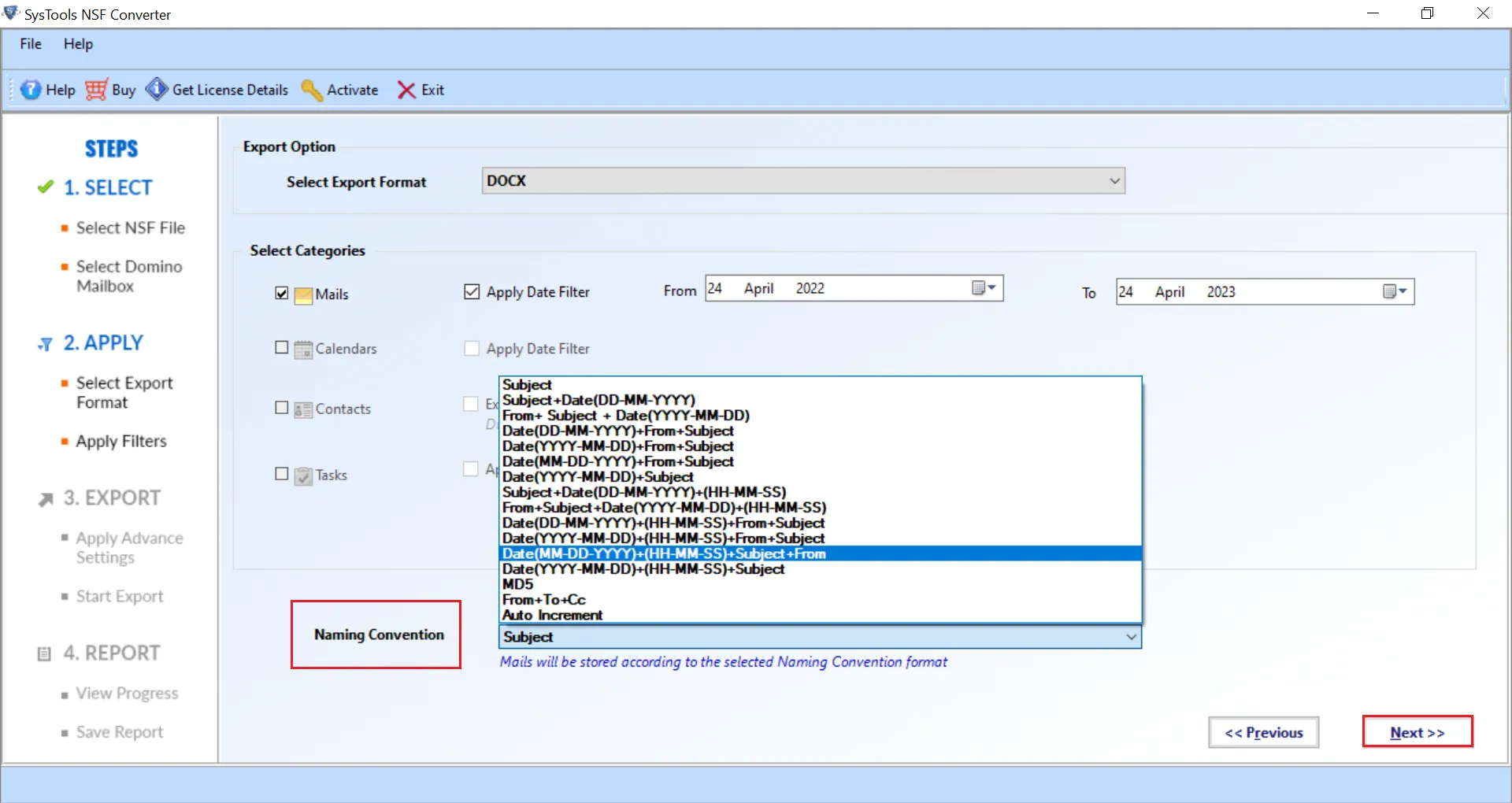Viewport: 1512px width, 803px height.
Task: Collapse the Naming Convention Subject combo box
Action: tap(1131, 637)
